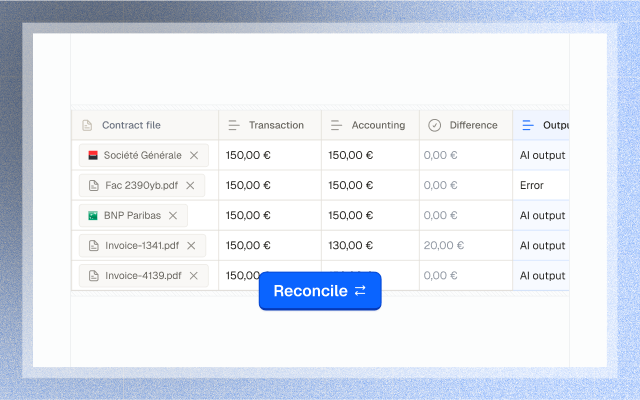Open the BNP Paribas file chip
The height and width of the screenshot is (400, 640).
coord(132,216)
